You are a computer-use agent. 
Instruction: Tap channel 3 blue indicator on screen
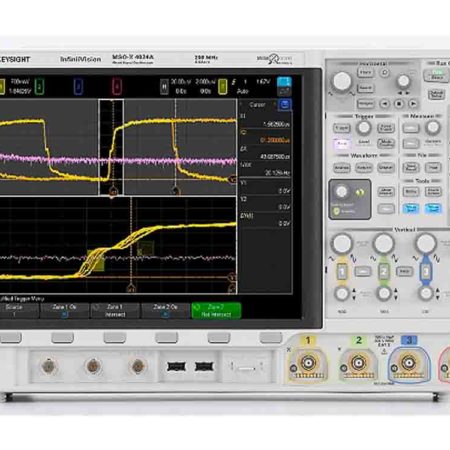(78, 87)
